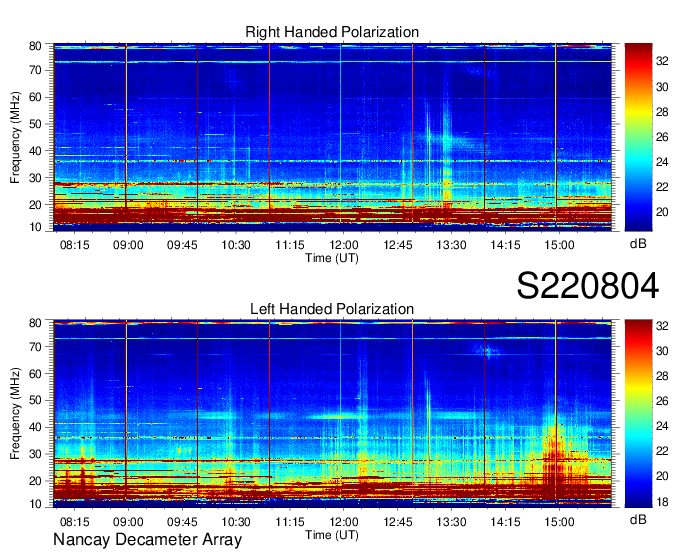Click the 'Nancay Decameter Array' caption

[x=147, y=539]
